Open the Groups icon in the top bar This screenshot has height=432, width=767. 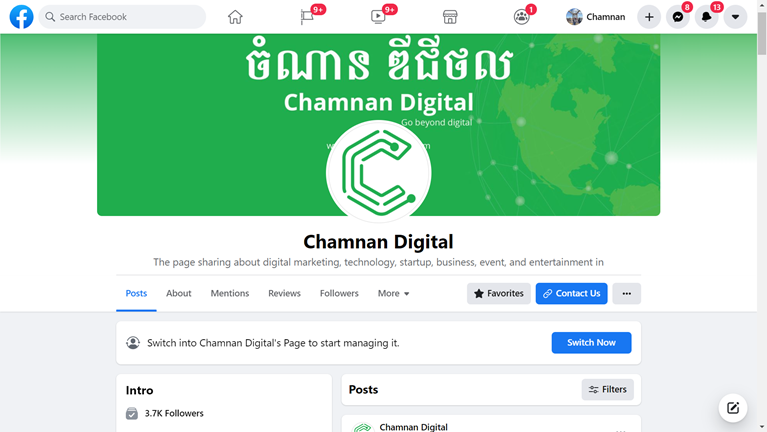pos(521,17)
